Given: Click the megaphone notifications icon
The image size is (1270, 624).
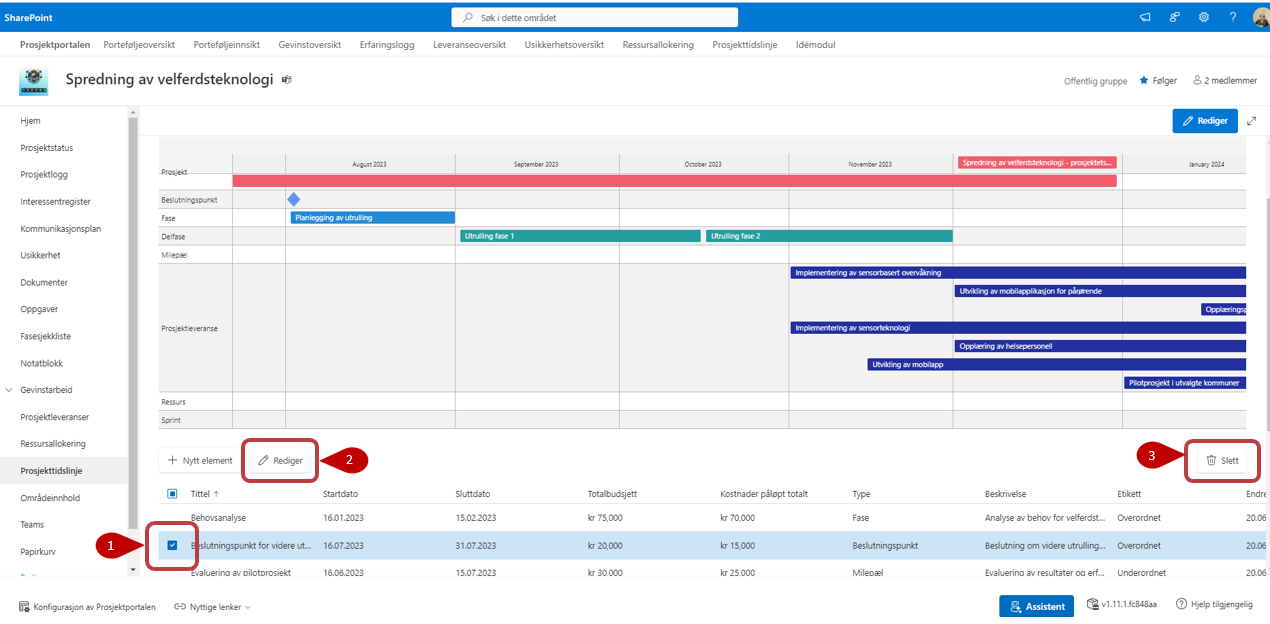Looking at the screenshot, I should pos(1145,17).
